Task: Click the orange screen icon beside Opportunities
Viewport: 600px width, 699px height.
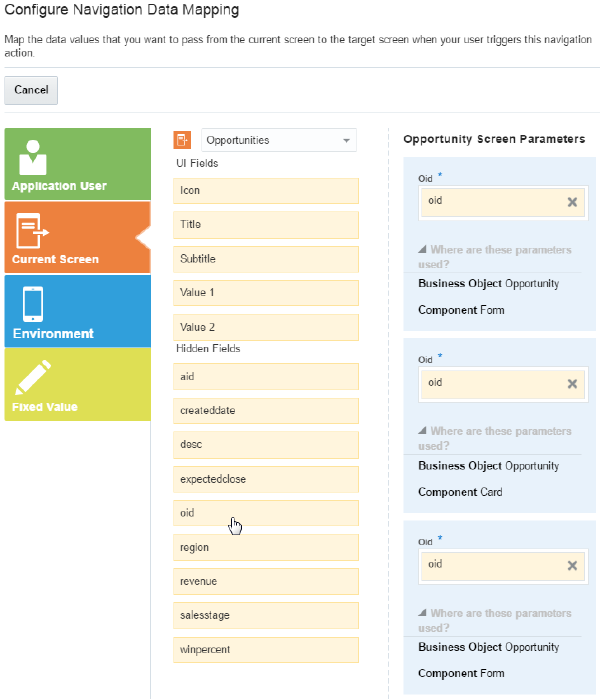Action: (x=182, y=140)
